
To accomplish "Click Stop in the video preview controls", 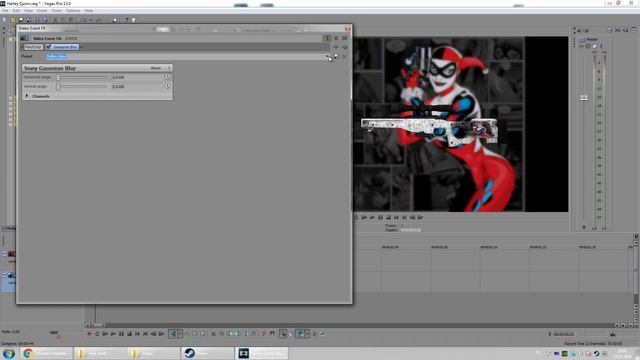I will [388, 218].
